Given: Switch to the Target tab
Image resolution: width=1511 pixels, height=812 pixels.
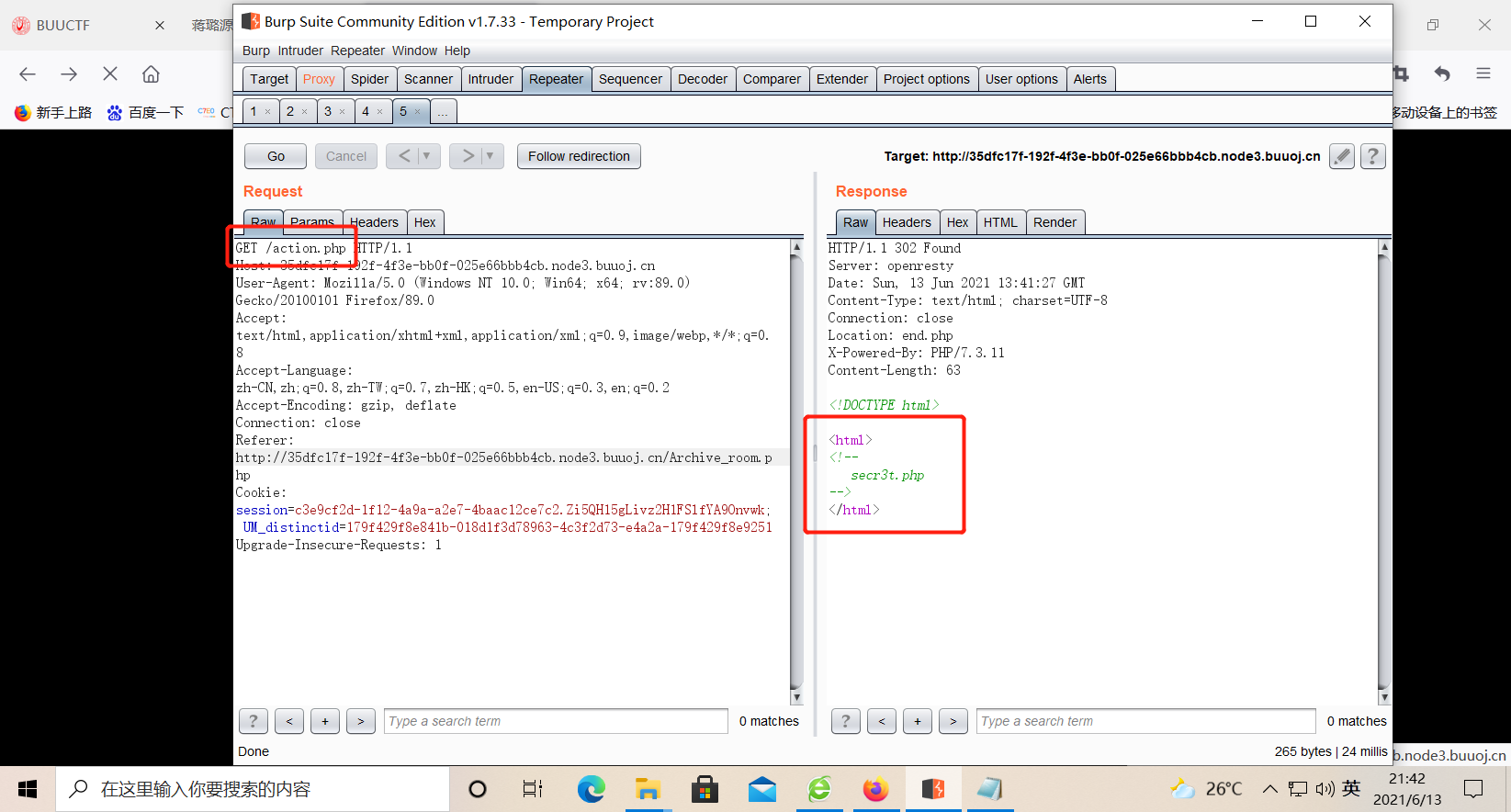Looking at the screenshot, I should tap(269, 79).
